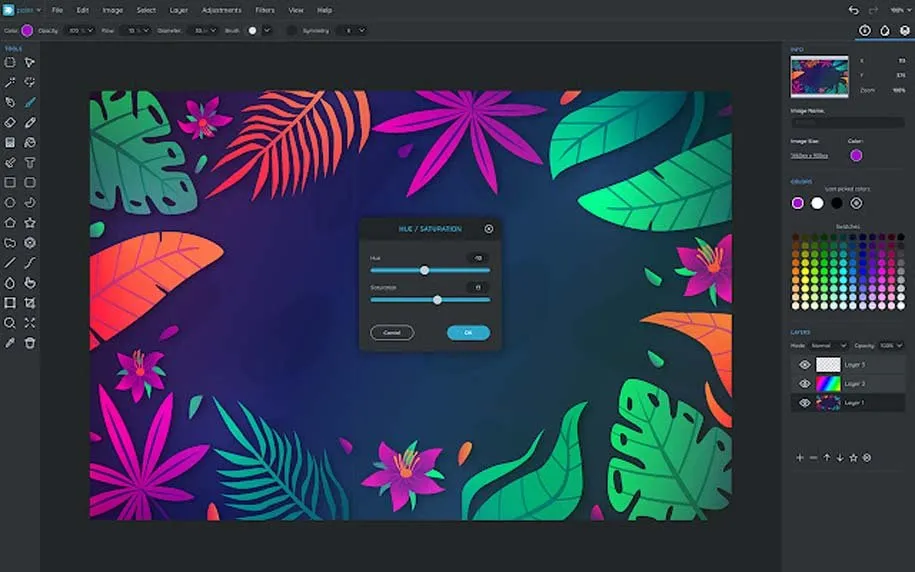Click the Saturation slider handle
The width and height of the screenshot is (915, 572).
point(437,299)
